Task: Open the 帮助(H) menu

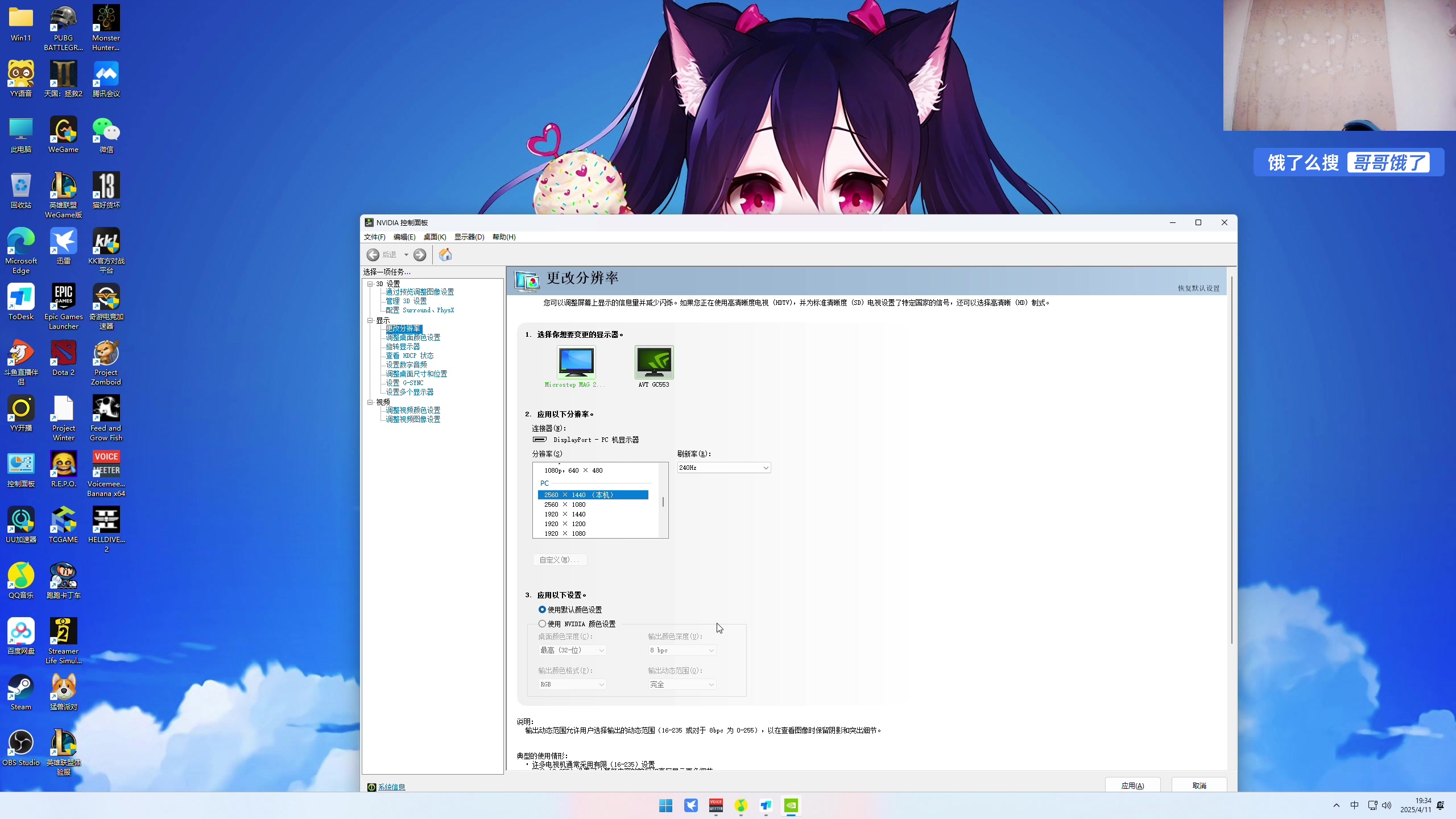Action: click(x=504, y=237)
